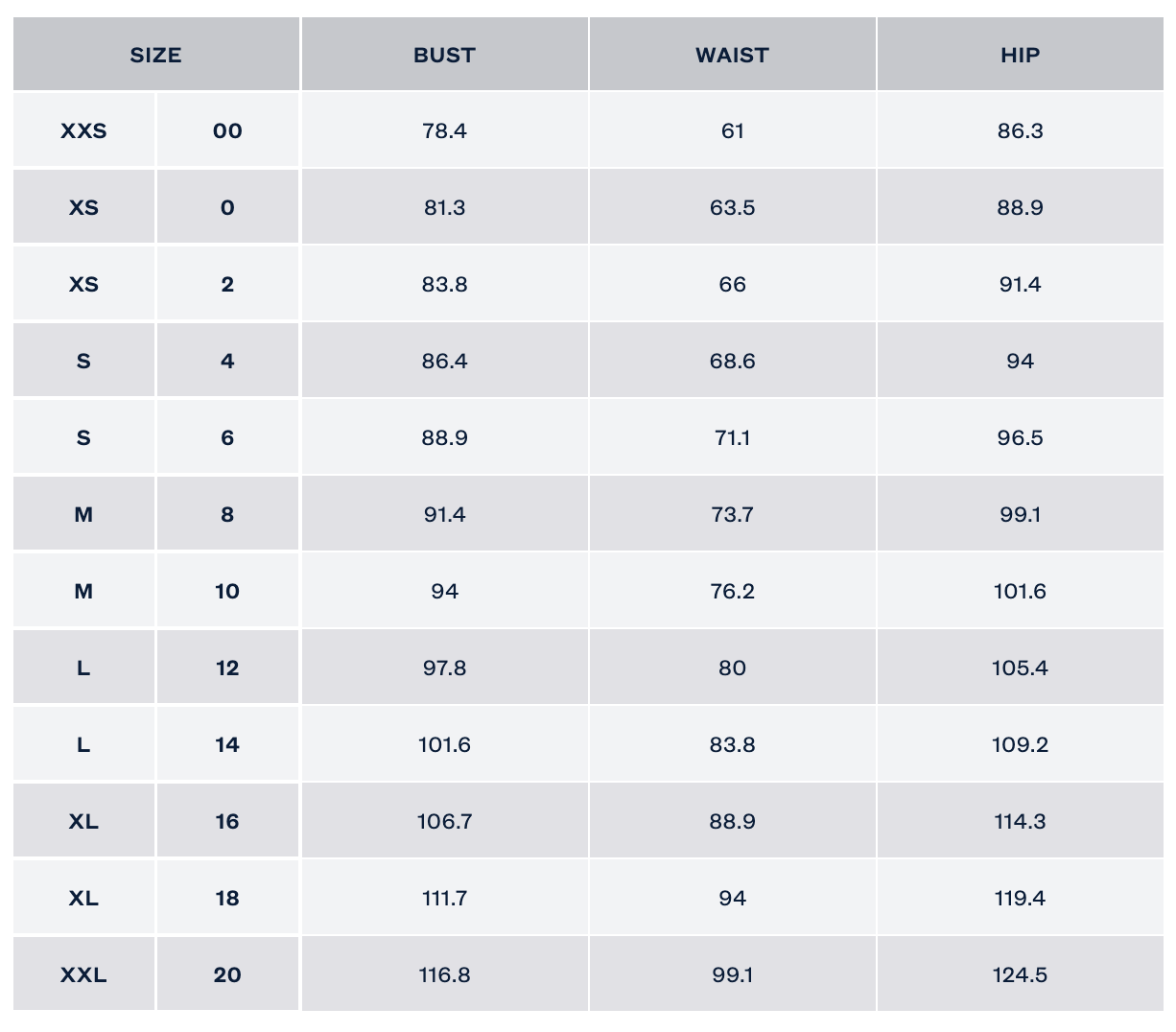Click waist value 99.1
Viewport: 1176px width, 1032px height.
coord(732,974)
